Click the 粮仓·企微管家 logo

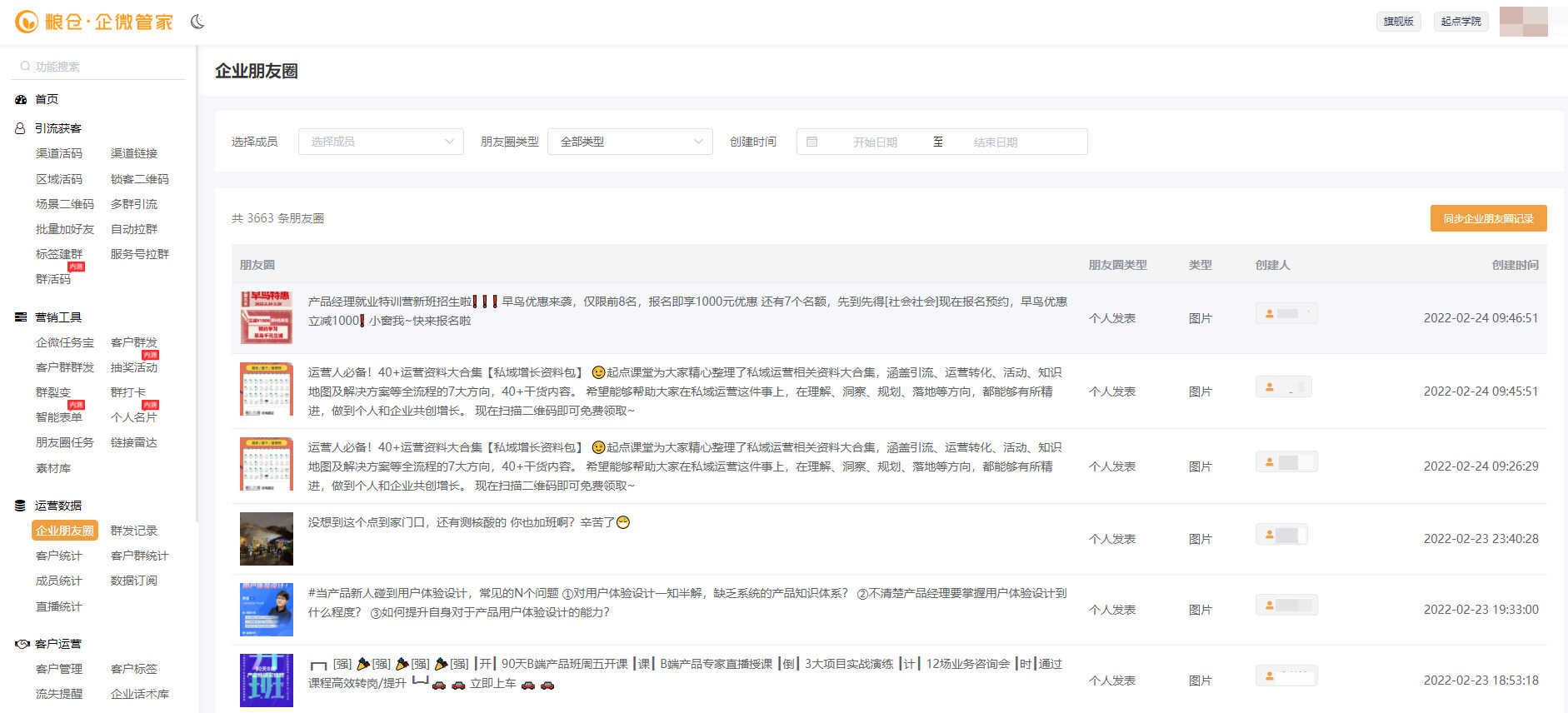point(94,22)
